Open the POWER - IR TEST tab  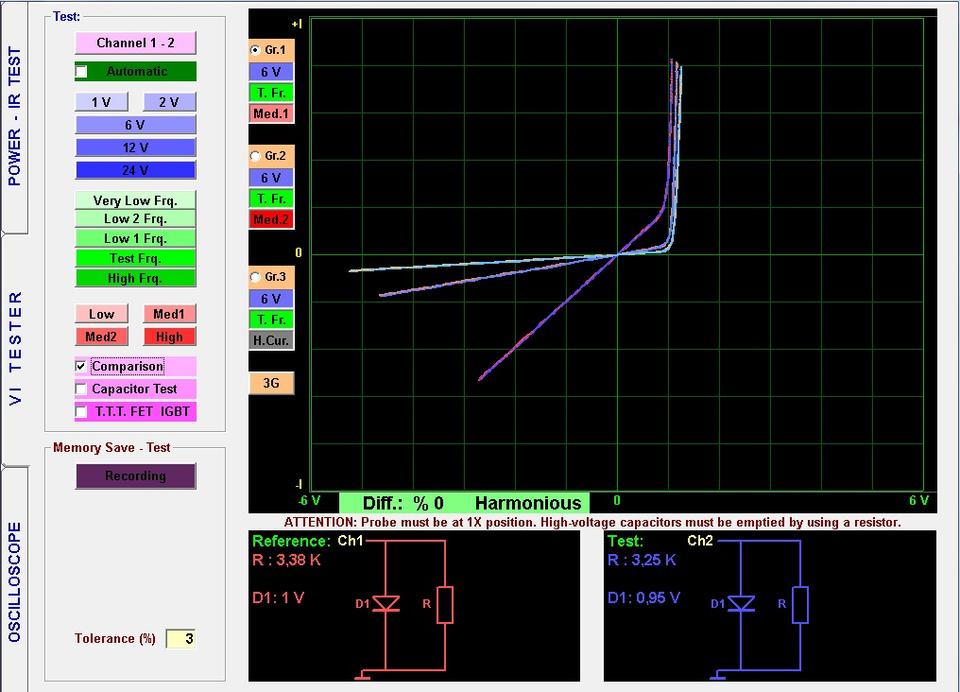(x=15, y=117)
